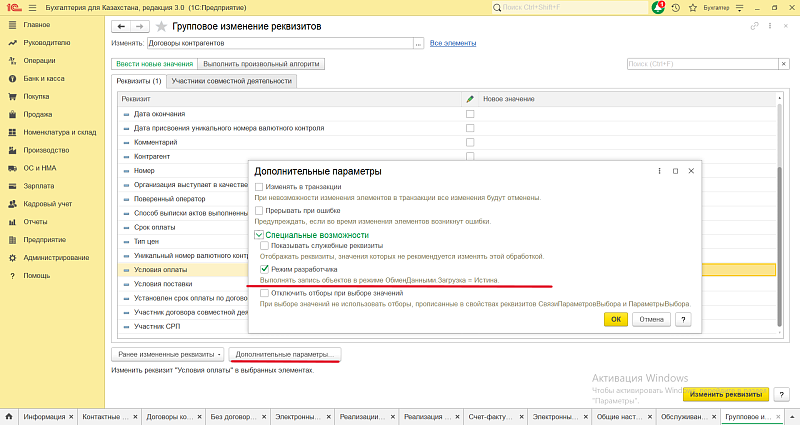Select Выполнить произвольный алгоритм mode

point(261,64)
